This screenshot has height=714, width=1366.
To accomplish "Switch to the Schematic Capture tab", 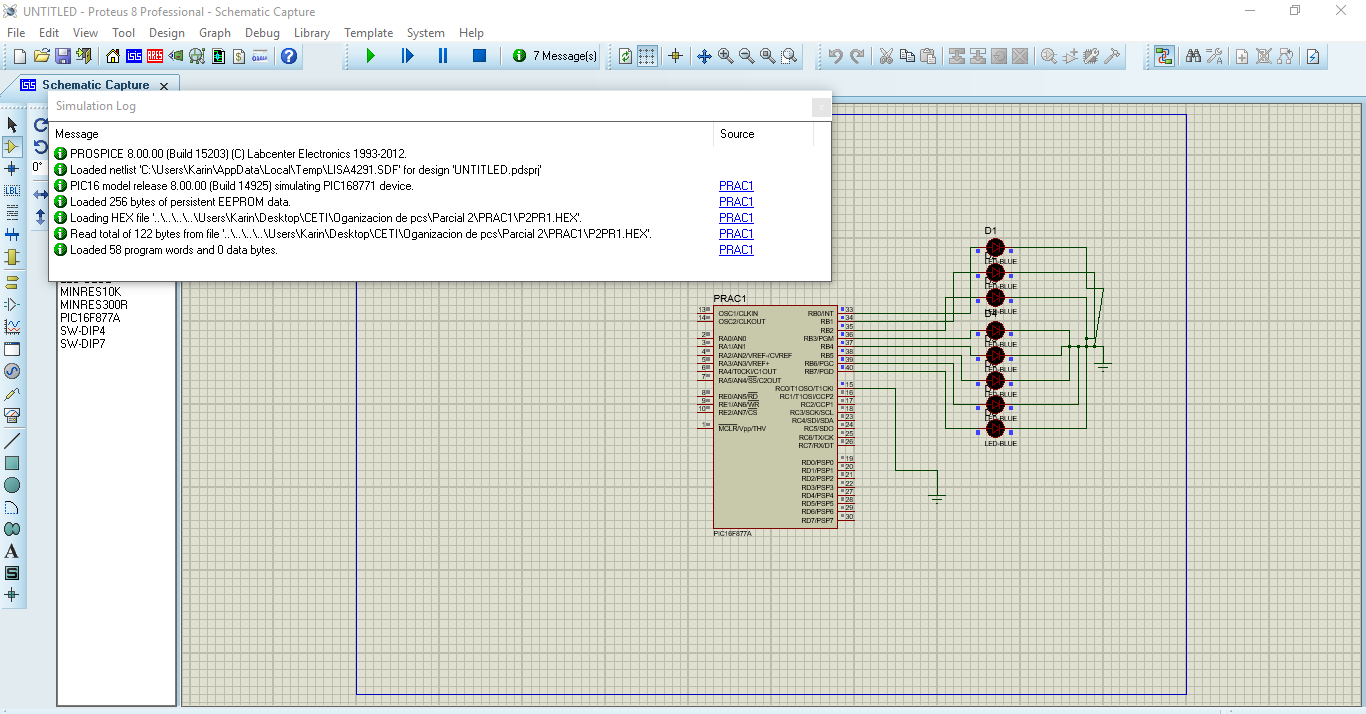I will (95, 85).
